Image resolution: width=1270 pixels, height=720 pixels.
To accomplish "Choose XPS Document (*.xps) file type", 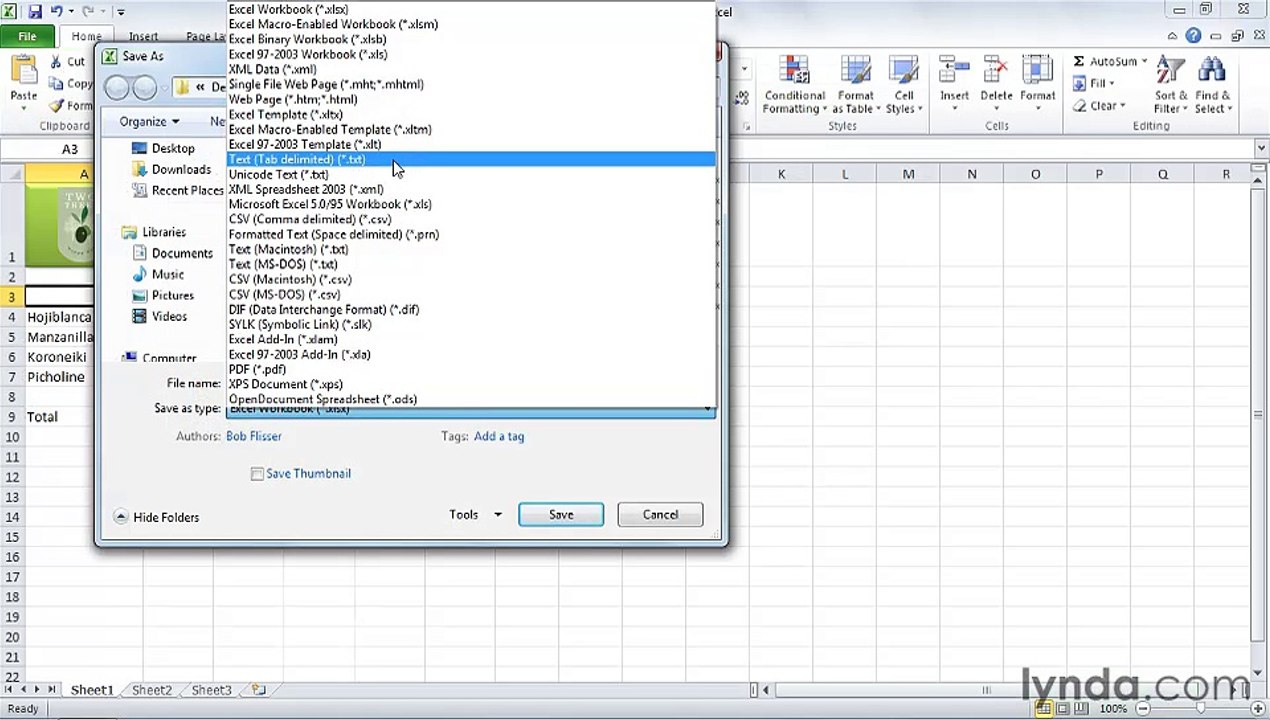I will [x=471, y=384].
